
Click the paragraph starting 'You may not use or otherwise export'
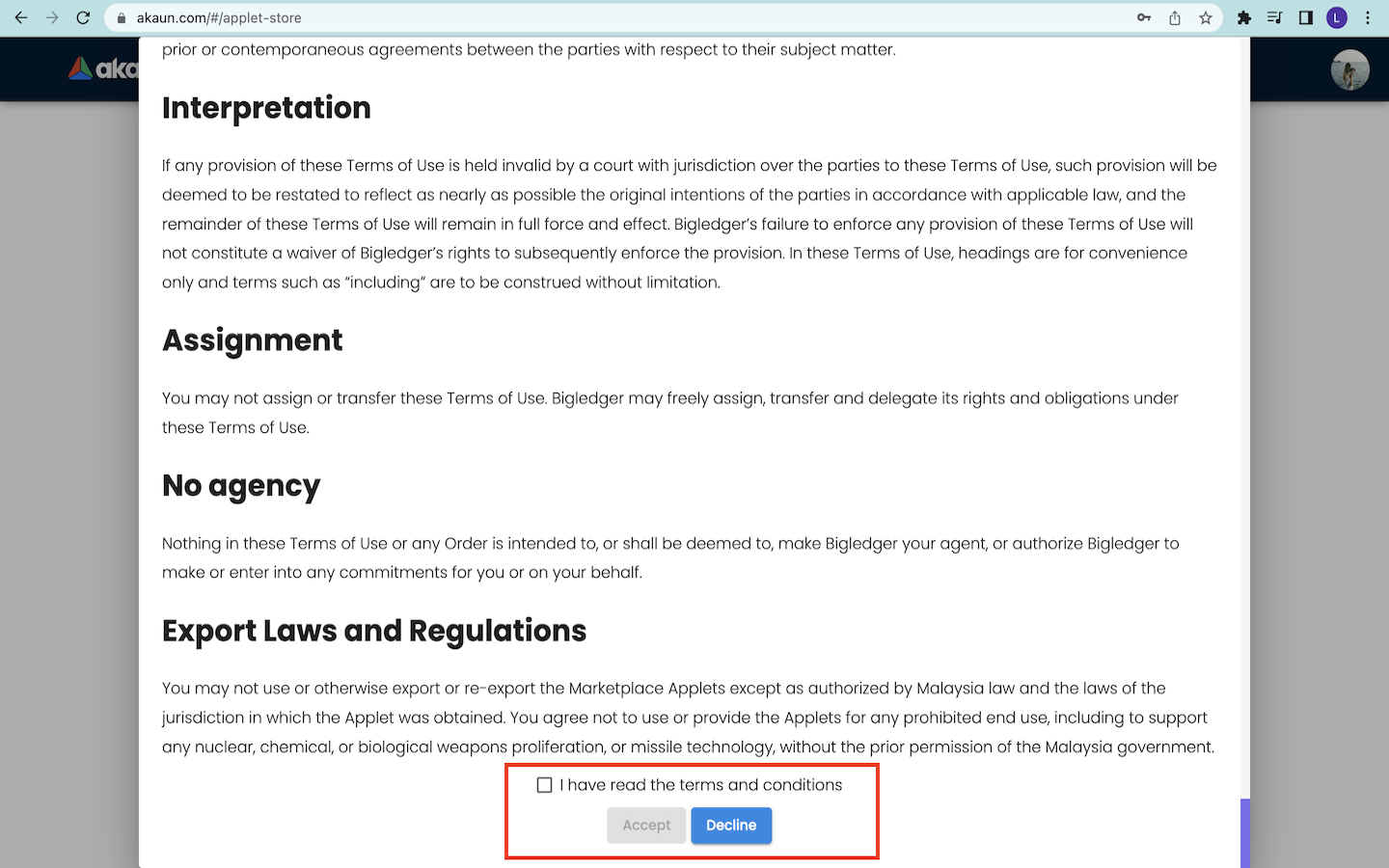[689, 718]
